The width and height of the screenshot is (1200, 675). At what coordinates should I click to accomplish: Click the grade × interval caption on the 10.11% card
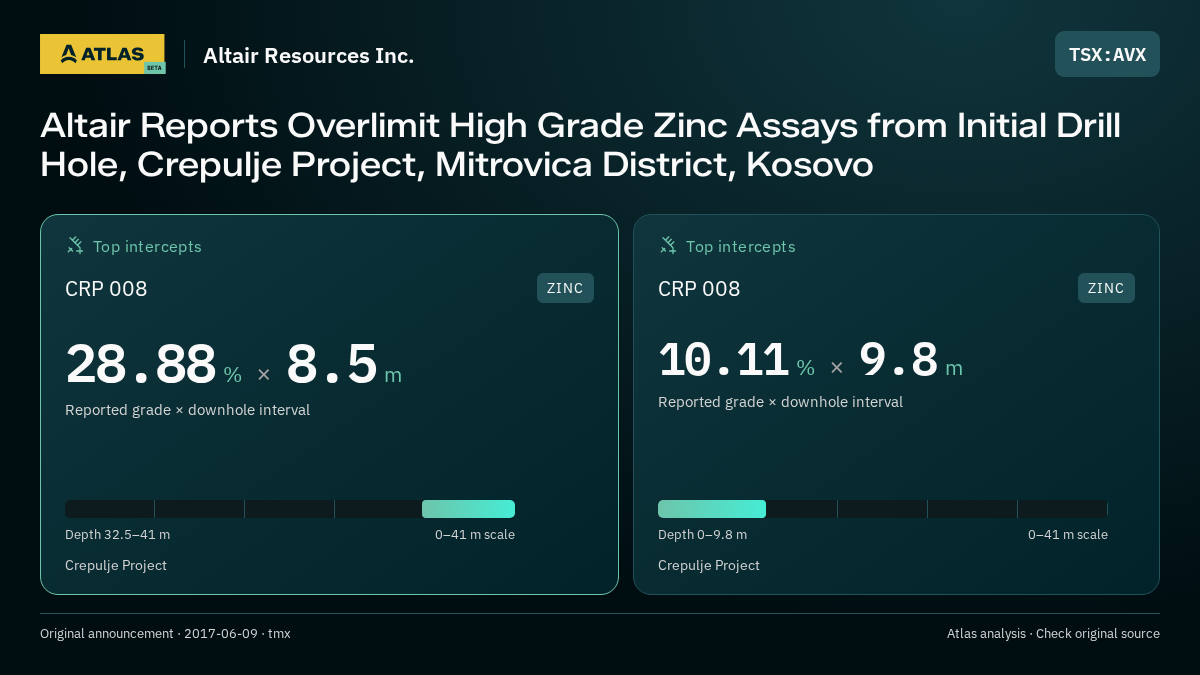(780, 402)
